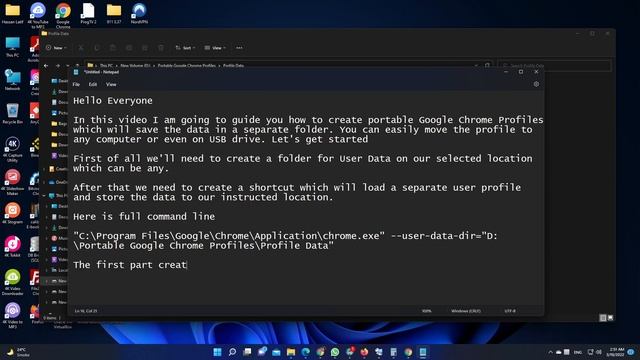
Task: Open the Hassan Latif desktop folder
Action: (x=13, y=13)
